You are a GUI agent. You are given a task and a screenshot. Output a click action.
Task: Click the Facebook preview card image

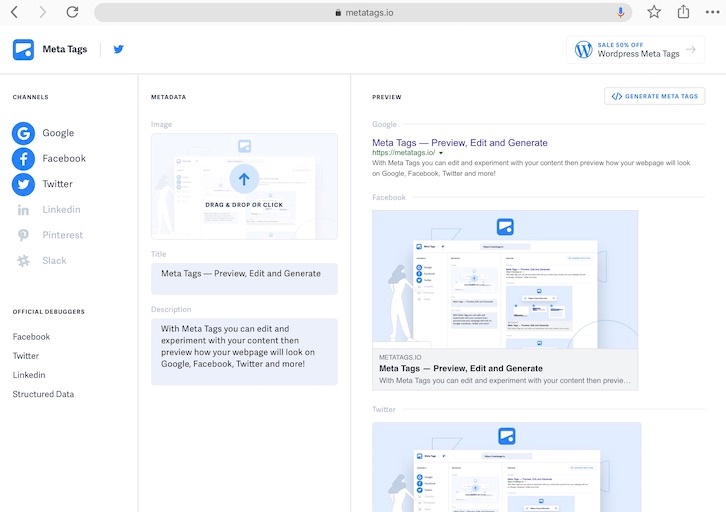[x=505, y=279]
